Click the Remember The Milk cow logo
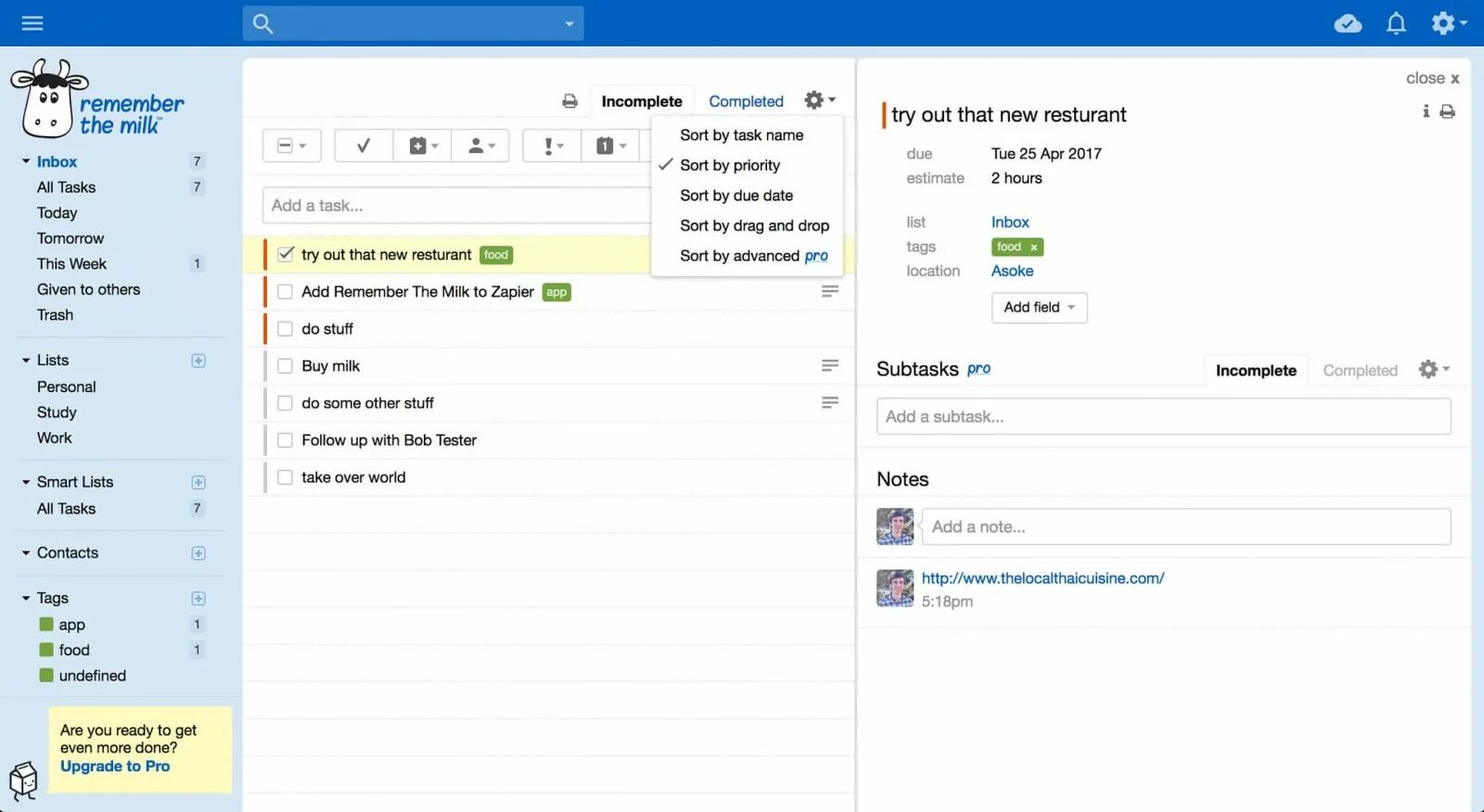1484x812 pixels. [x=97, y=100]
